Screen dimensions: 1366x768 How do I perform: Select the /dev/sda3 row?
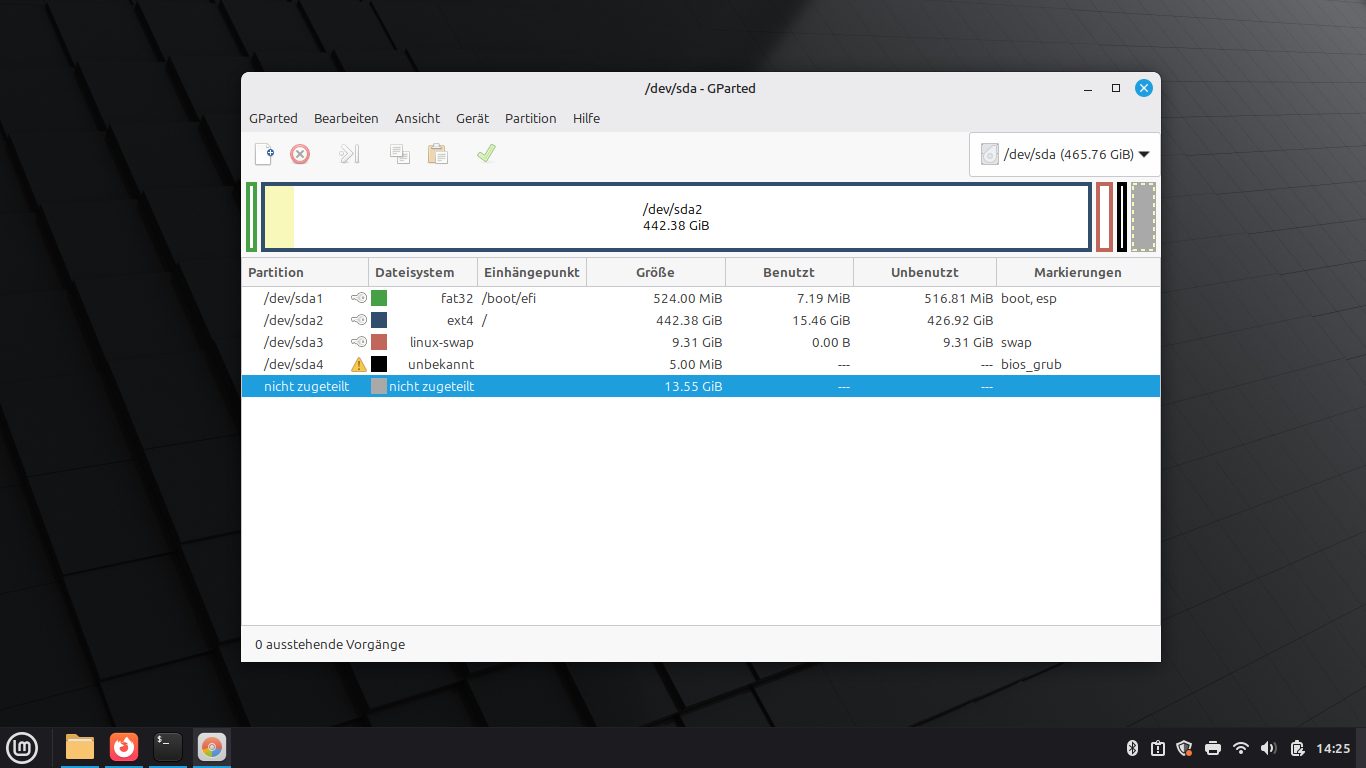[x=700, y=342]
